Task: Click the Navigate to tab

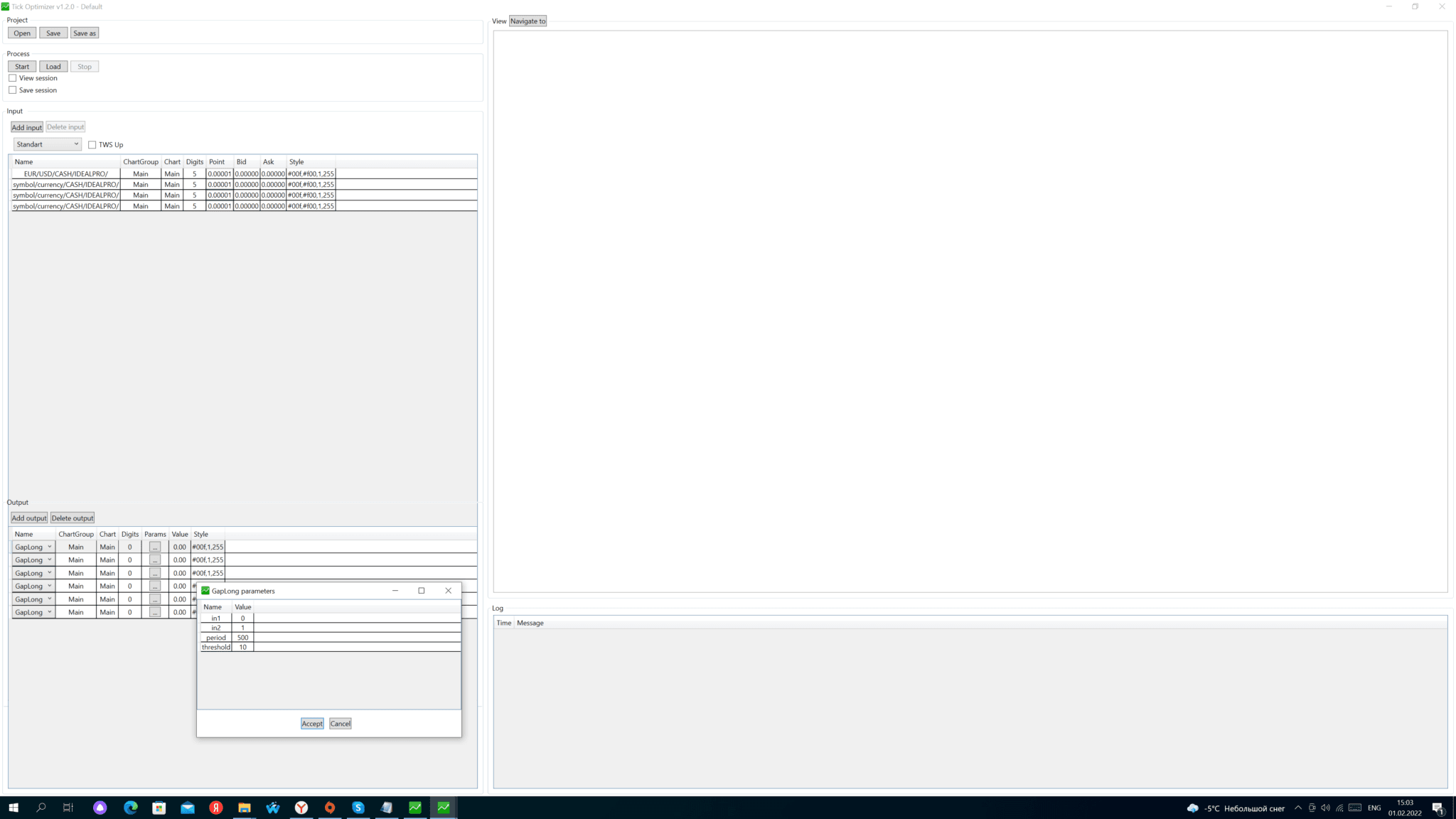Action: click(528, 21)
